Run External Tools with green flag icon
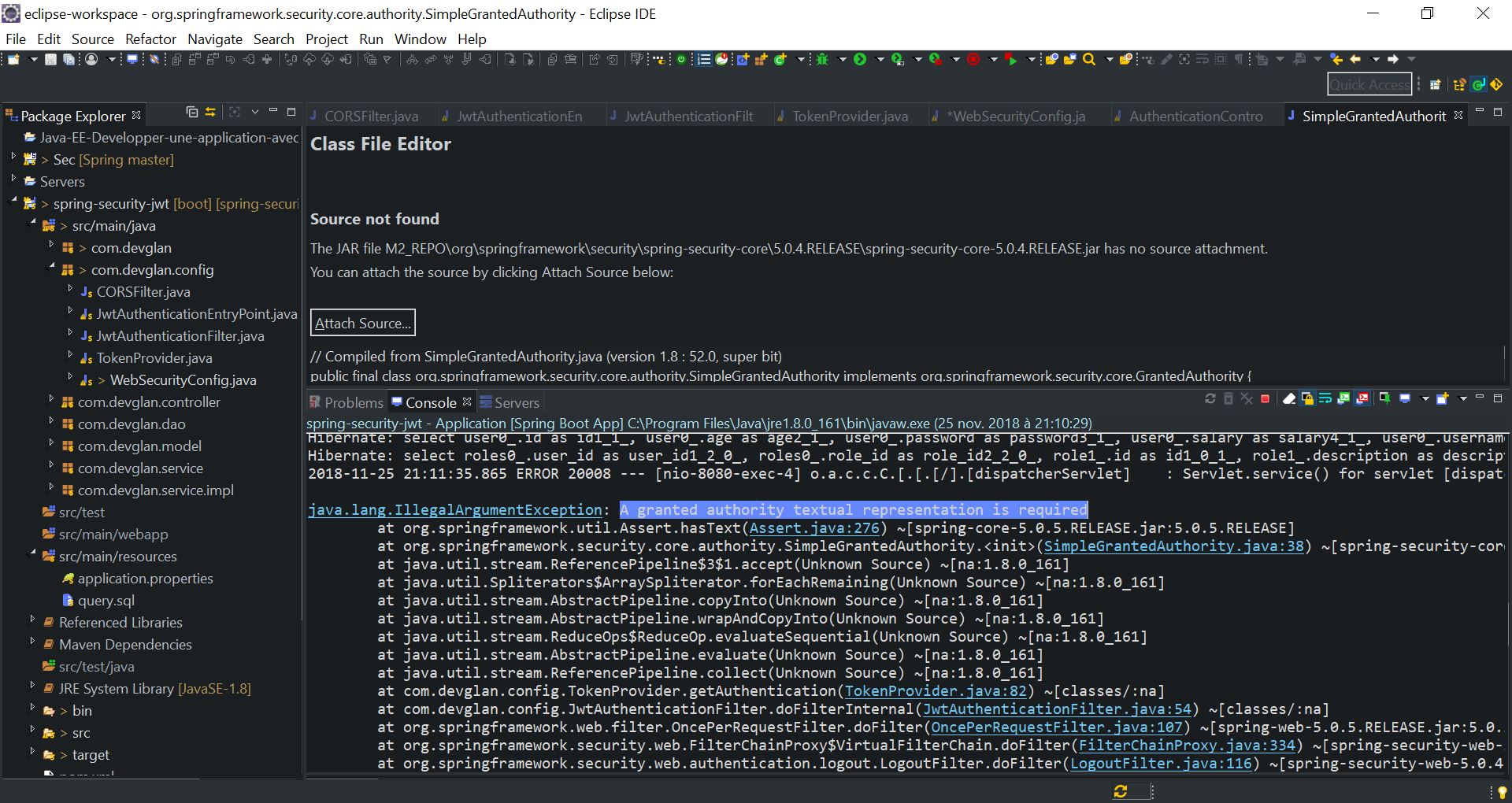 click(x=1012, y=59)
